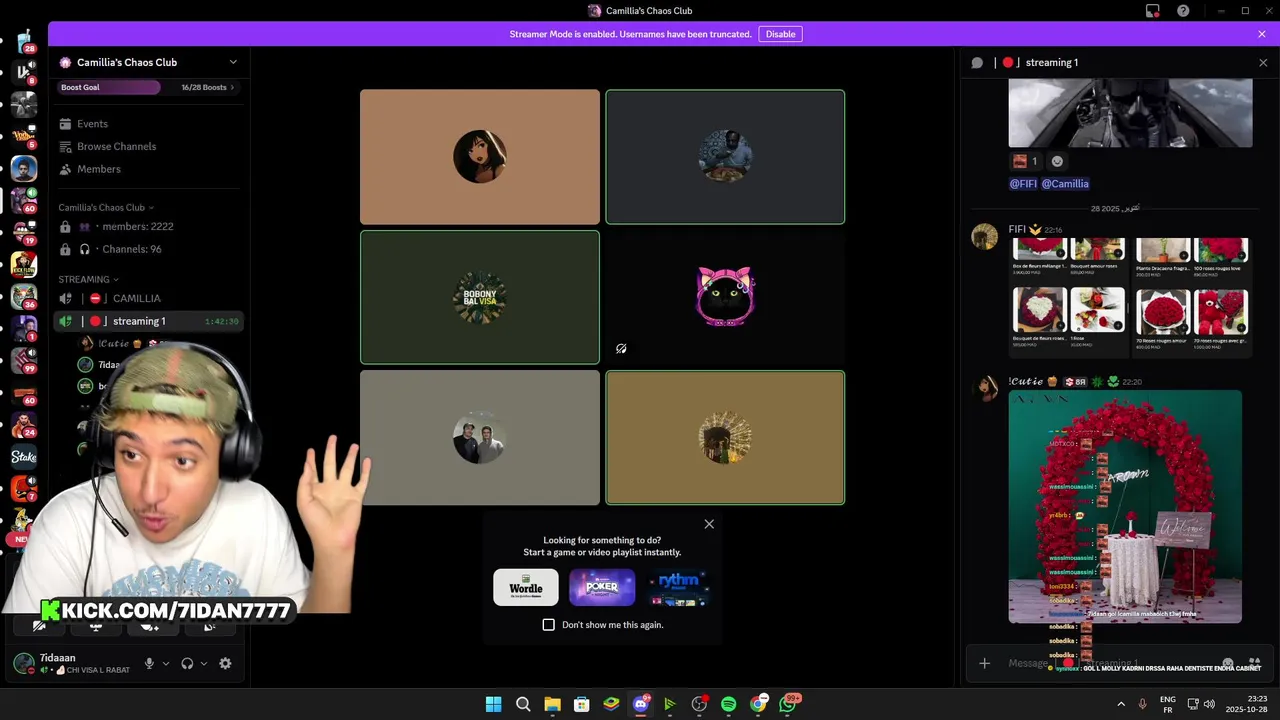Screen dimensions: 1280x720
Task: Focus the two-men photo participant tile
Action: coord(480,438)
